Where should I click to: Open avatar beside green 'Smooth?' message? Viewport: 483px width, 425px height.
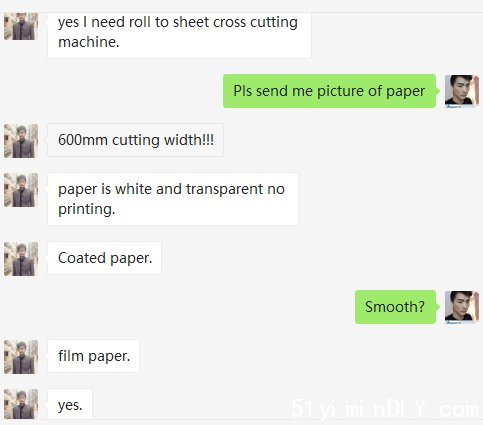462,307
